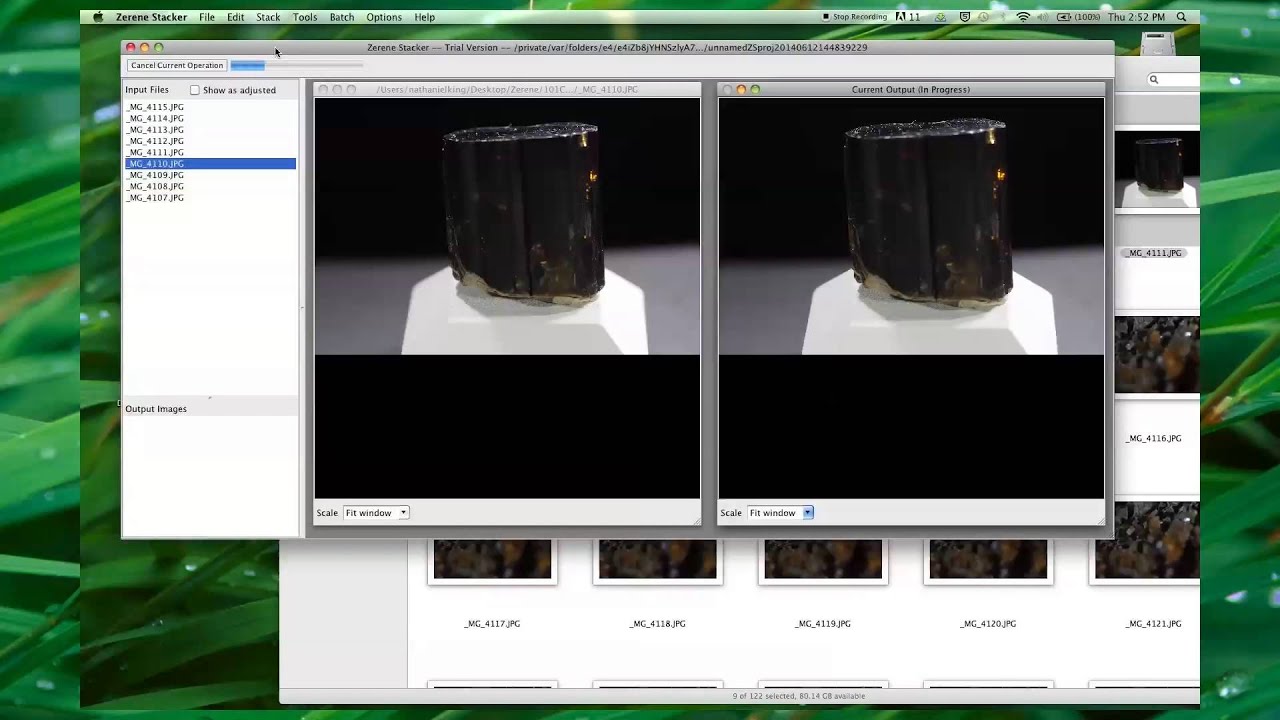This screenshot has width=1280, height=720.
Task: Open the Zerene Stacker application menu
Action: [151, 17]
